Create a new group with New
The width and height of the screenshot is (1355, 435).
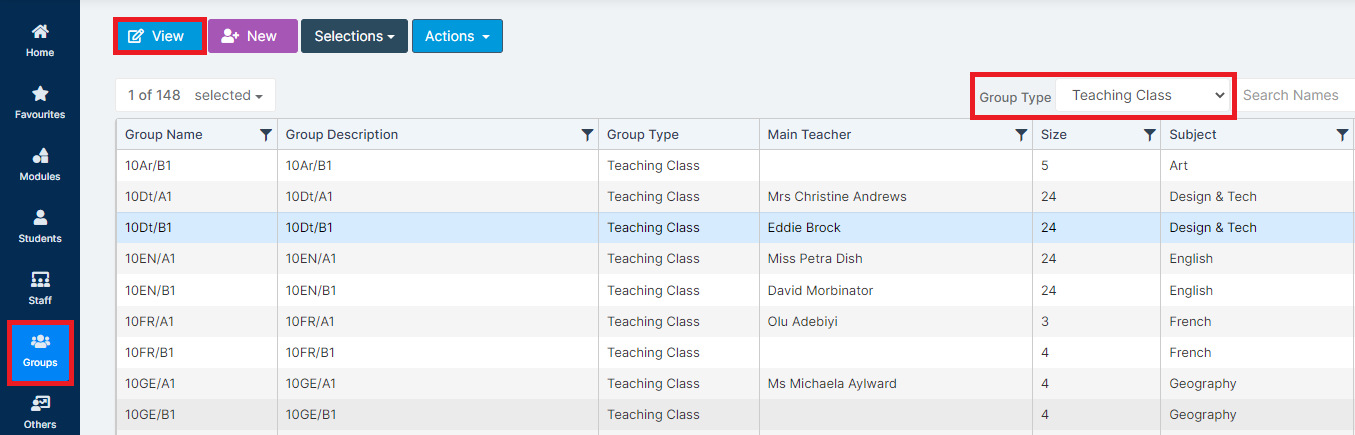pyautogui.click(x=252, y=36)
